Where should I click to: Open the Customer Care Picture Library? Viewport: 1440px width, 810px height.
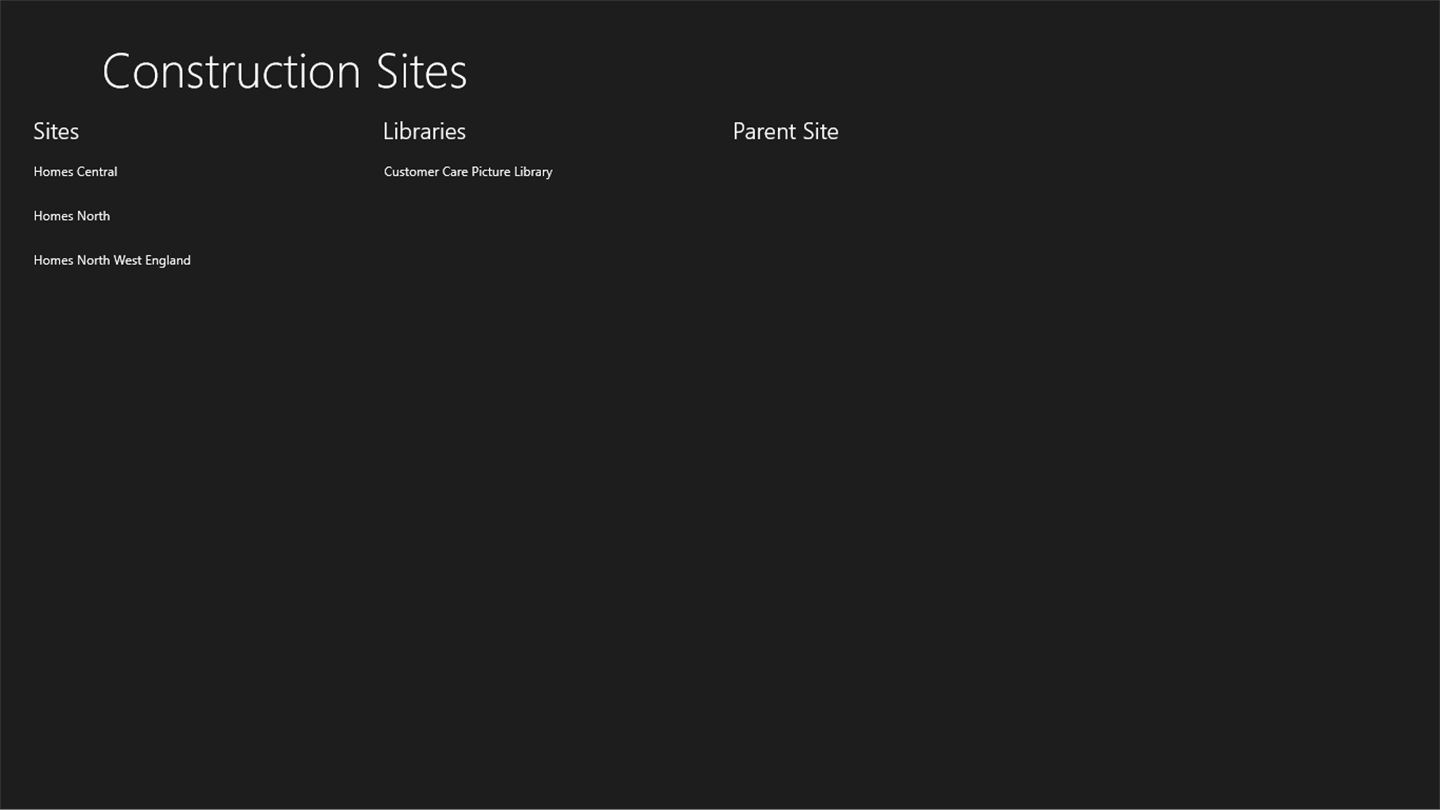pyautogui.click(x=467, y=172)
